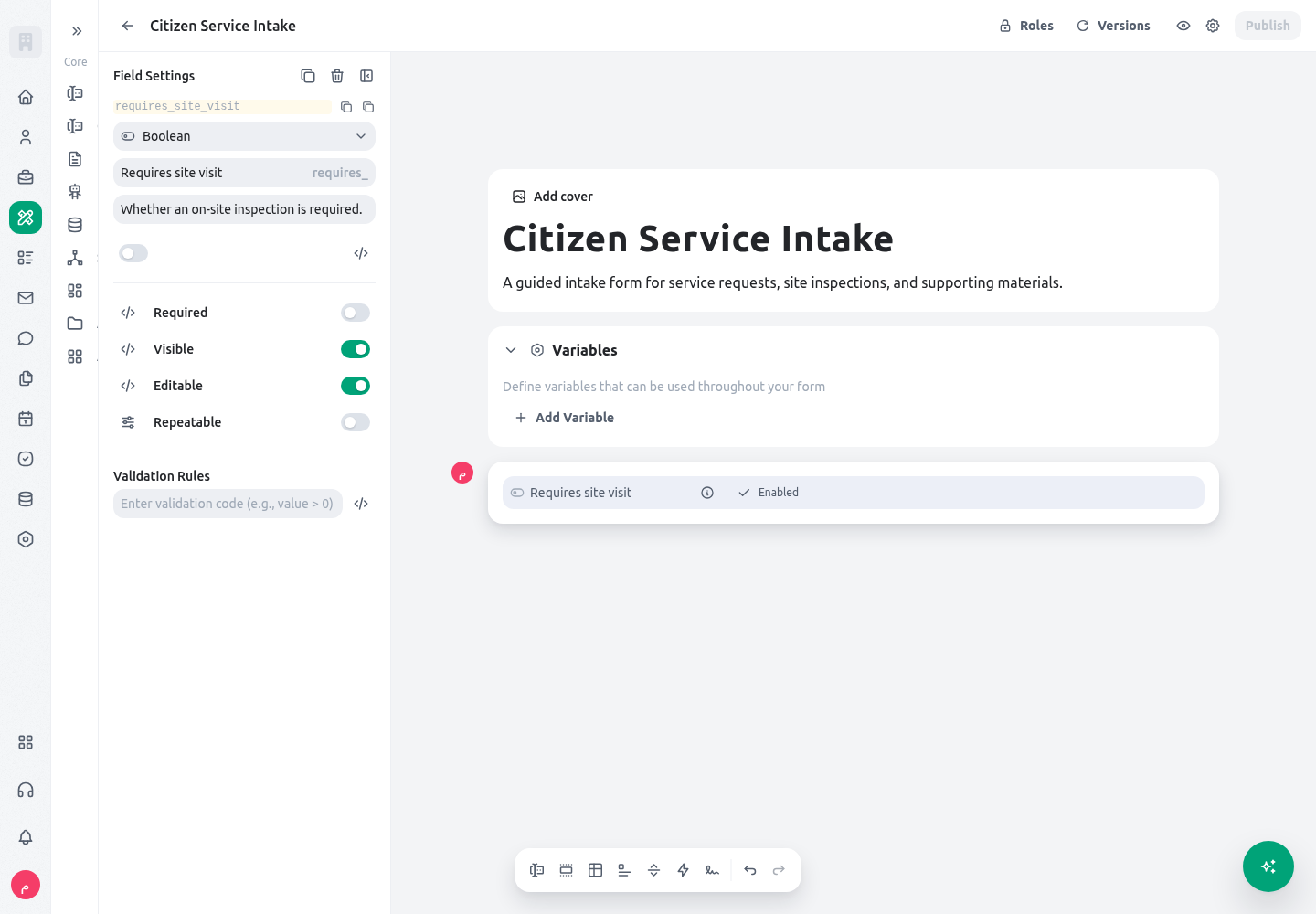Viewport: 1316px width, 914px height.
Task: Open the notifications bell icon
Action: pos(26,837)
